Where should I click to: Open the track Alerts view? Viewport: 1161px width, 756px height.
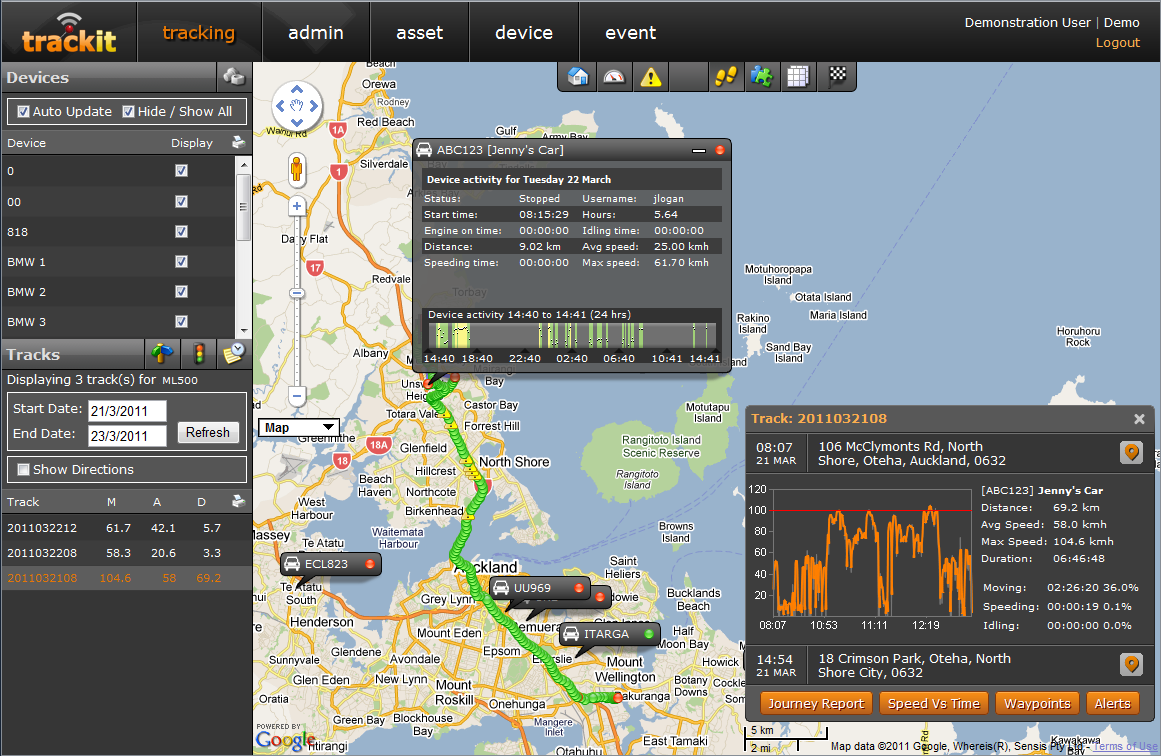pos(1112,703)
